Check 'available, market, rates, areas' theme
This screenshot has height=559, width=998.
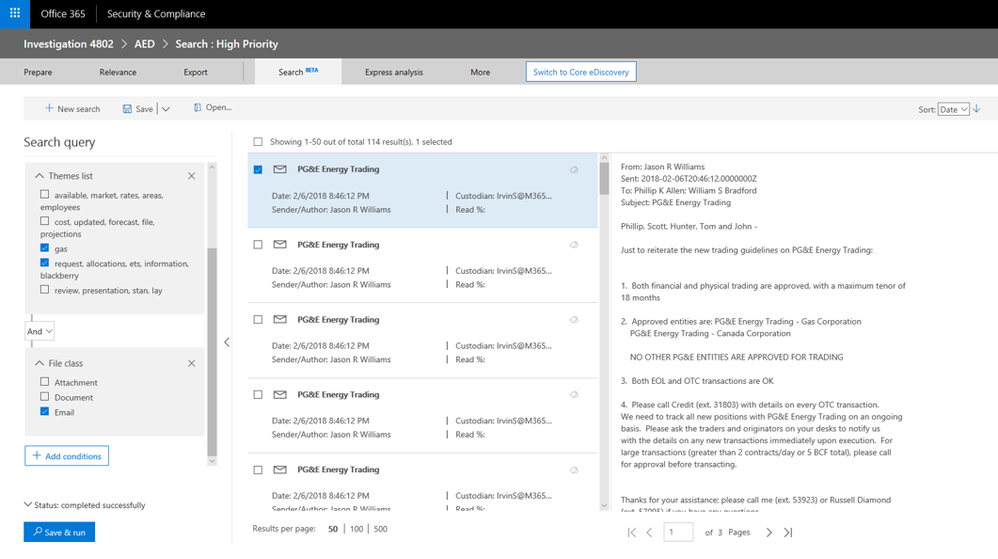(45, 194)
